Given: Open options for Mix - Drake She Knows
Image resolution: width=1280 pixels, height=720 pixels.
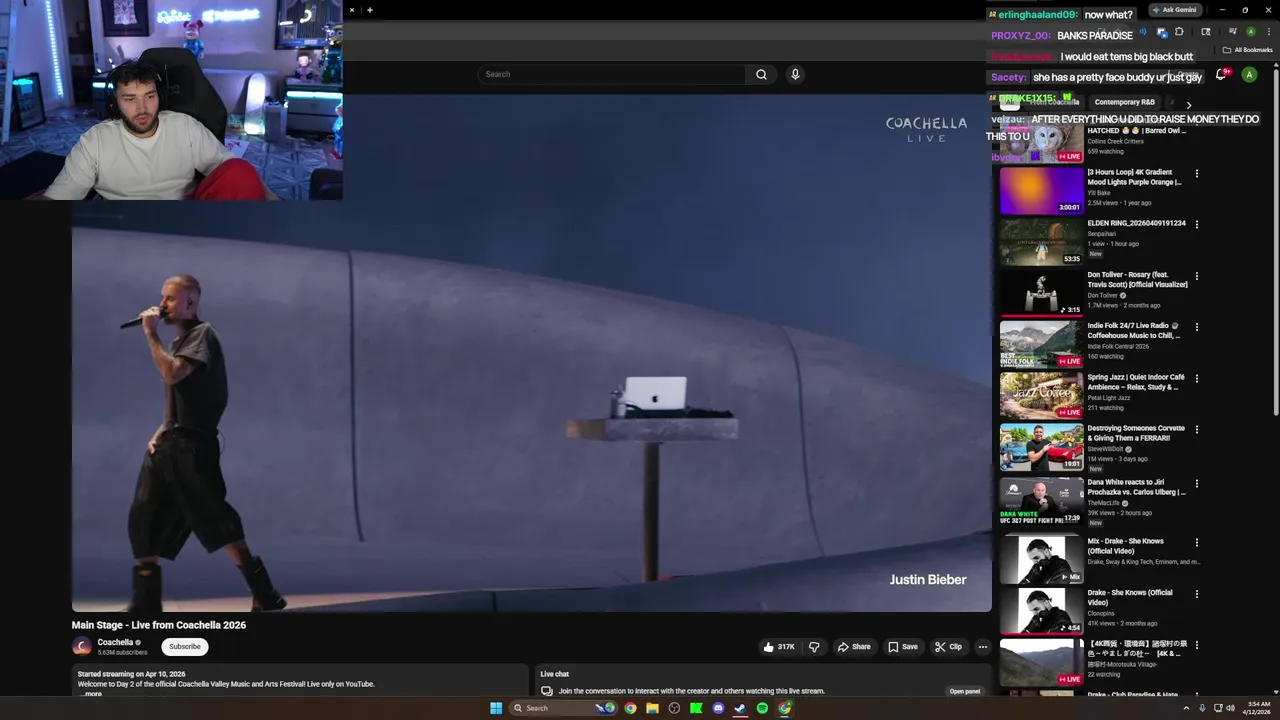Looking at the screenshot, I should coord(1196,542).
